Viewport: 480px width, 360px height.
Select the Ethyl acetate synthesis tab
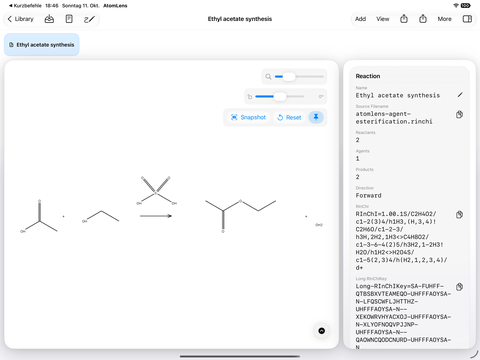[x=42, y=45]
